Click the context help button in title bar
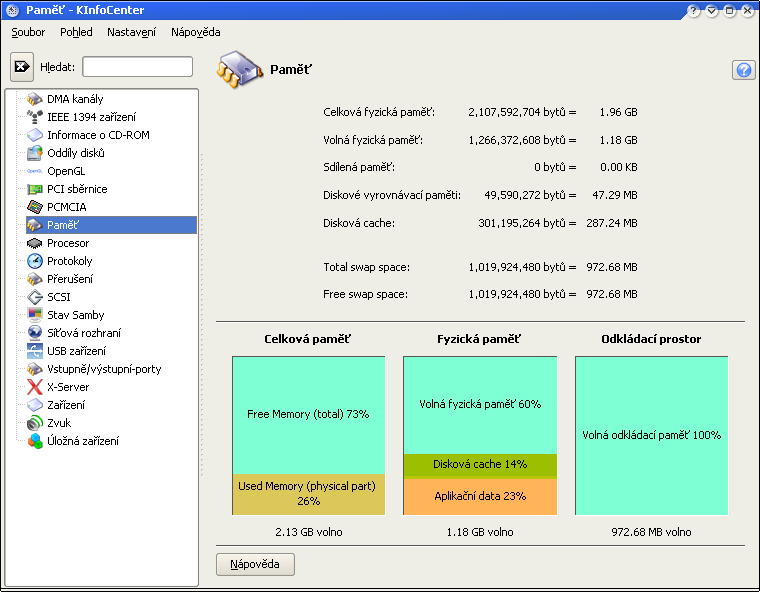 click(694, 10)
